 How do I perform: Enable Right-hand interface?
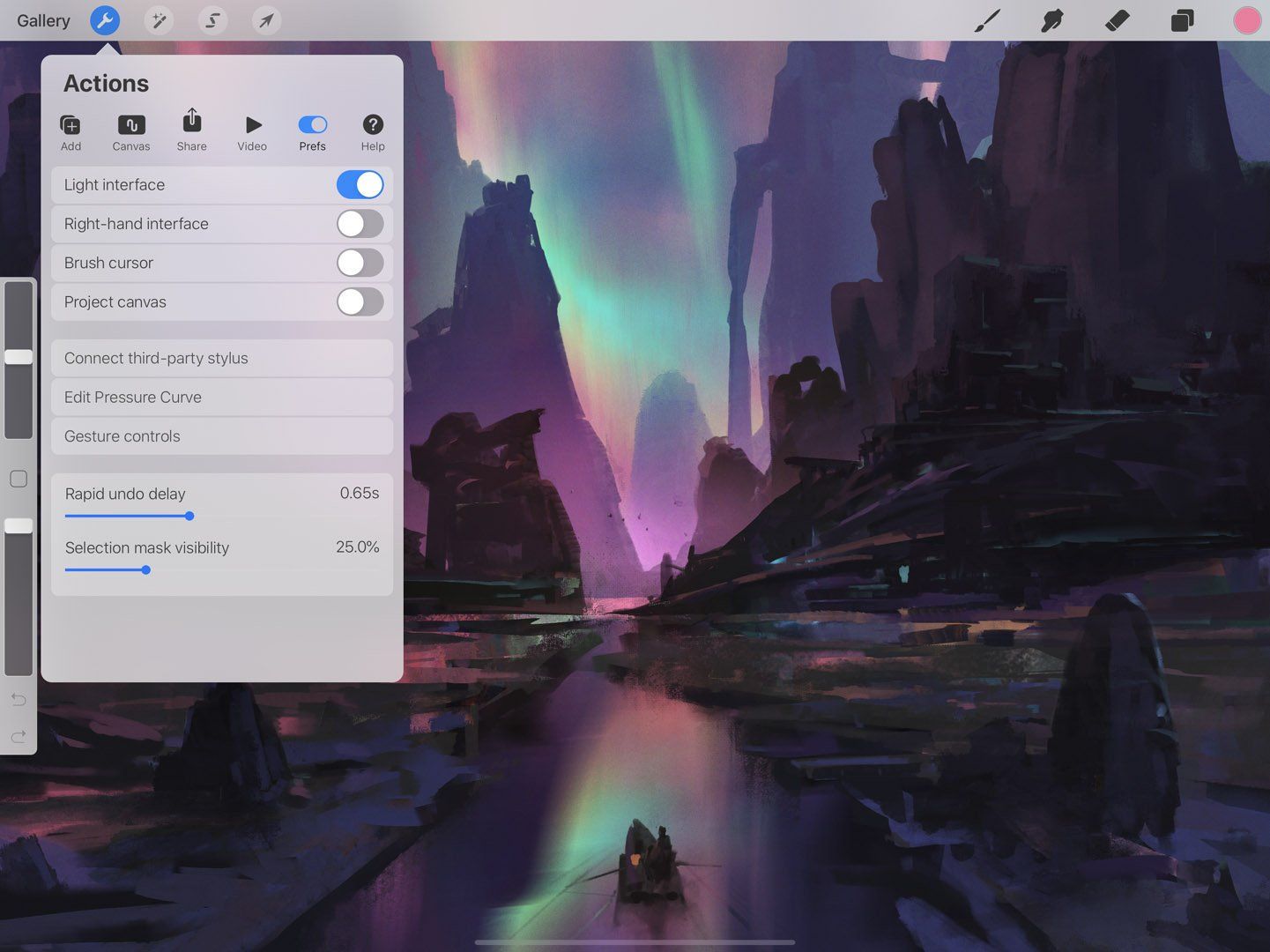coord(360,223)
